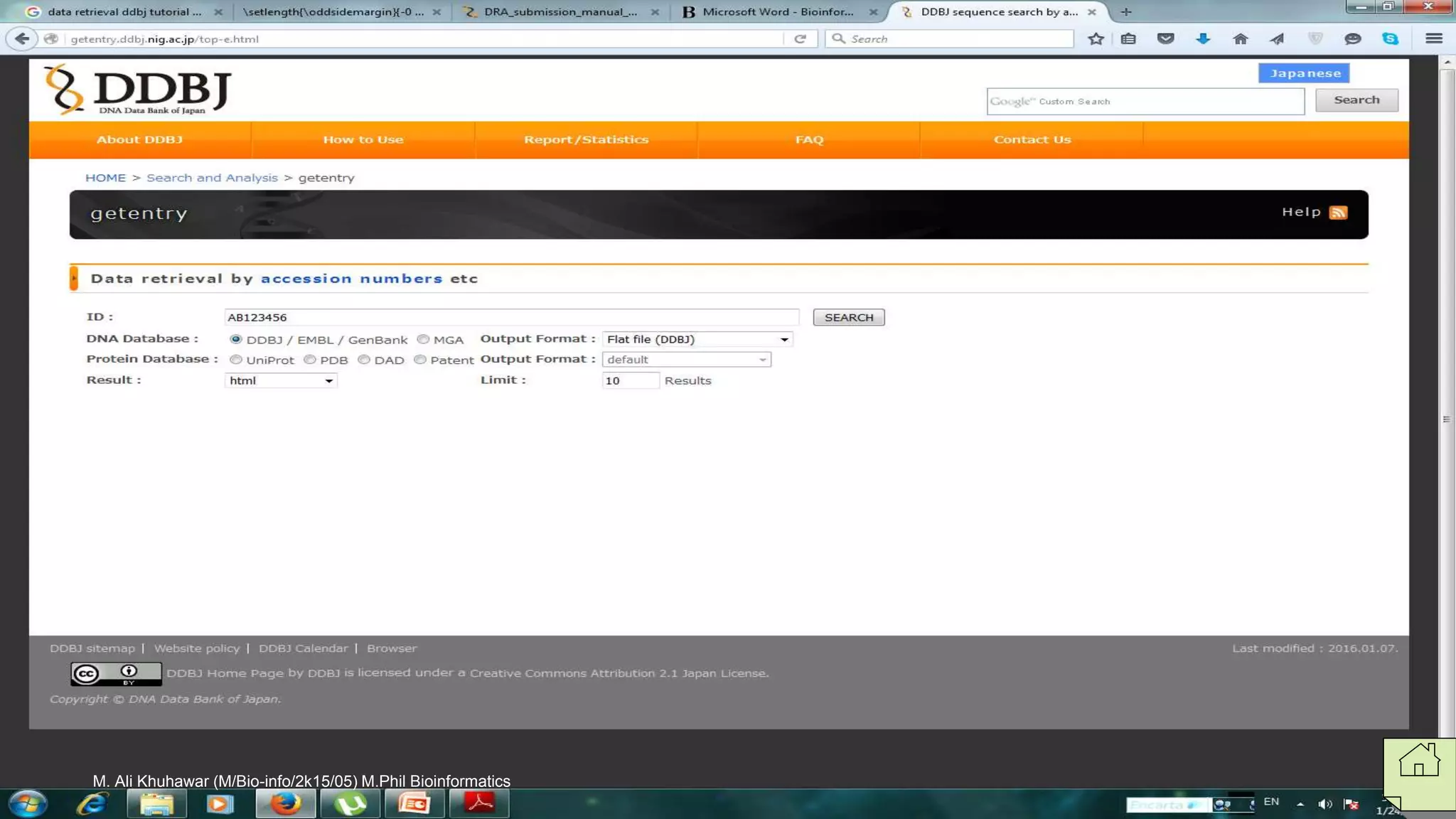
Task: Select the UniProt radio button
Action: coord(236,360)
